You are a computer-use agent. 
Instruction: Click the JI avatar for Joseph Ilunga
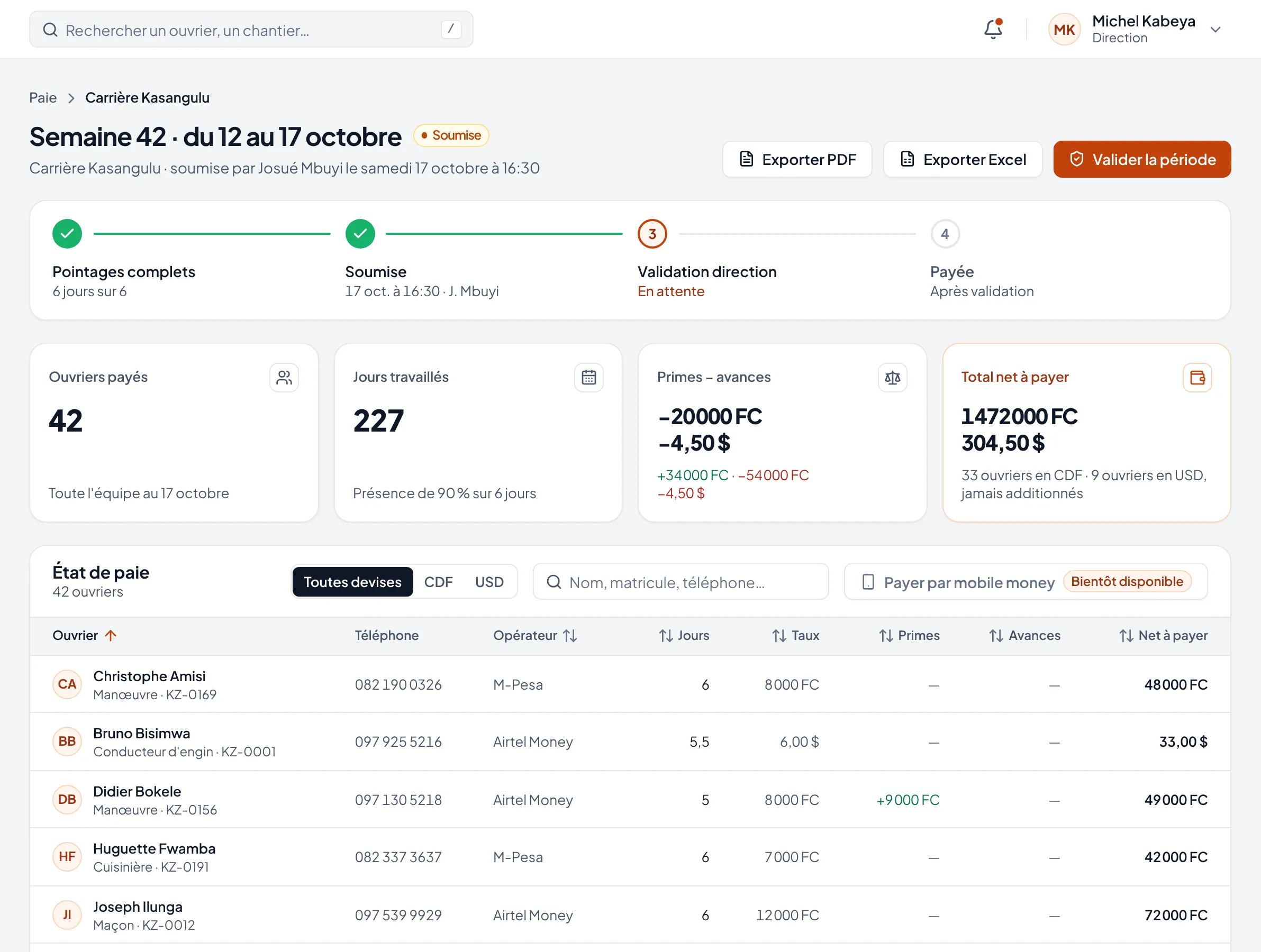tap(67, 914)
